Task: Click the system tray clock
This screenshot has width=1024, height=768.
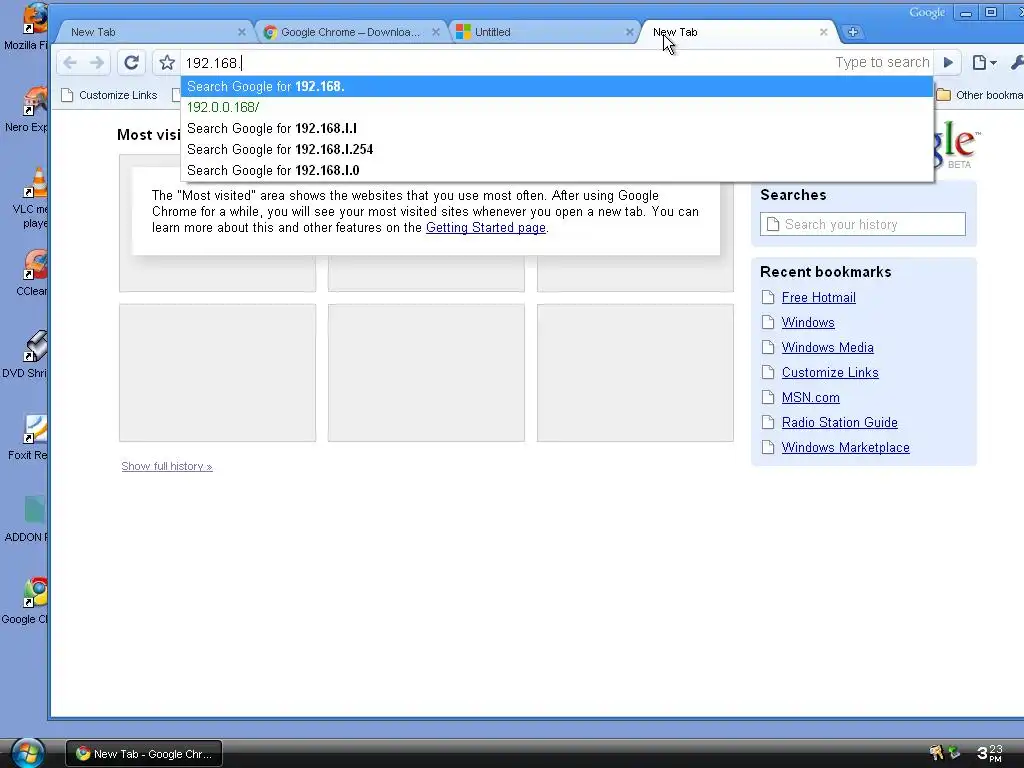Action: coord(989,753)
